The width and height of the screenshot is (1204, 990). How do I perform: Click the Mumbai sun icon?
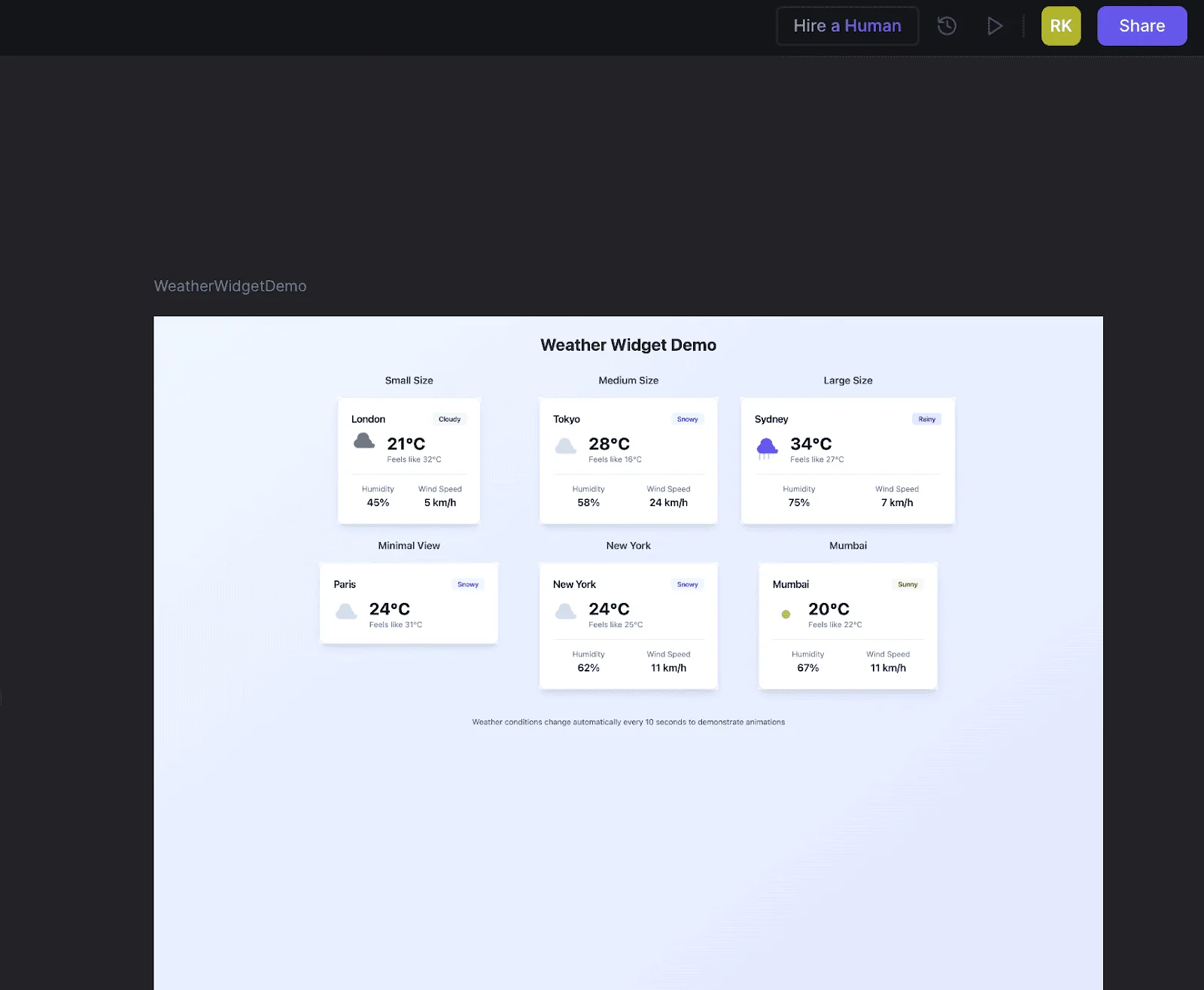point(786,614)
